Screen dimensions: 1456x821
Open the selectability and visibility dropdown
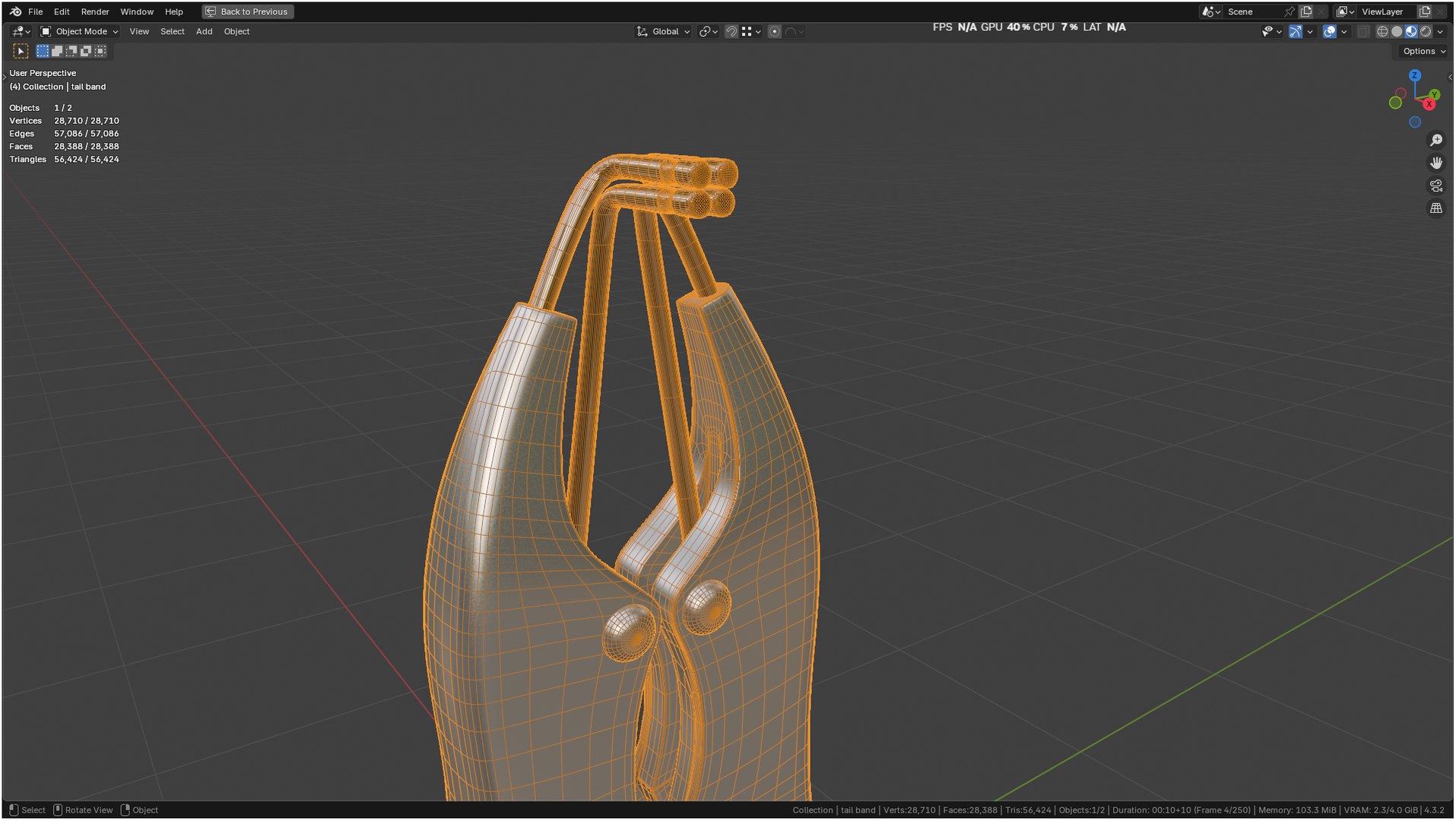(x=1271, y=31)
